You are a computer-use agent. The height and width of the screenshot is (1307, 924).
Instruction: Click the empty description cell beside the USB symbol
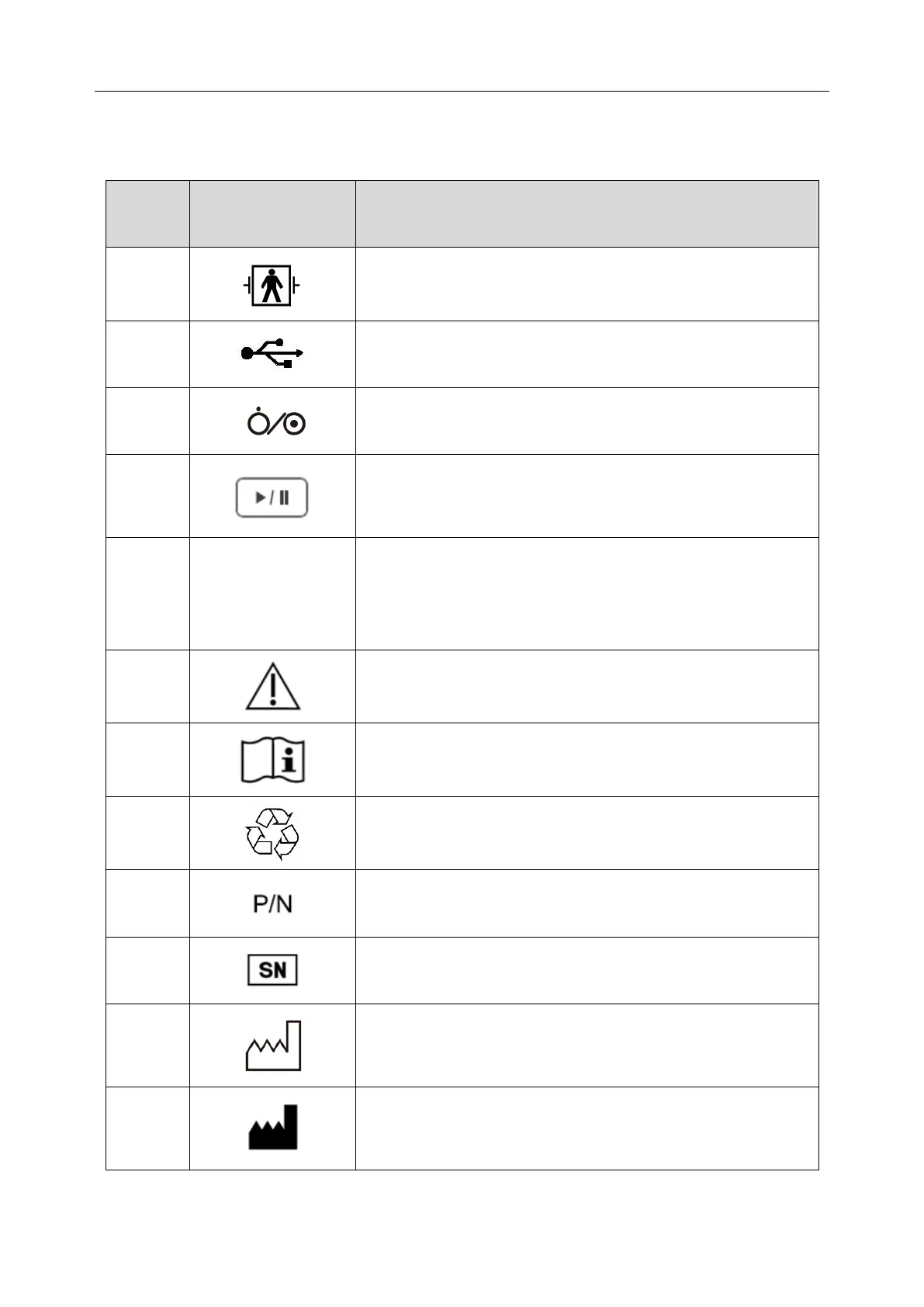click(x=587, y=355)
